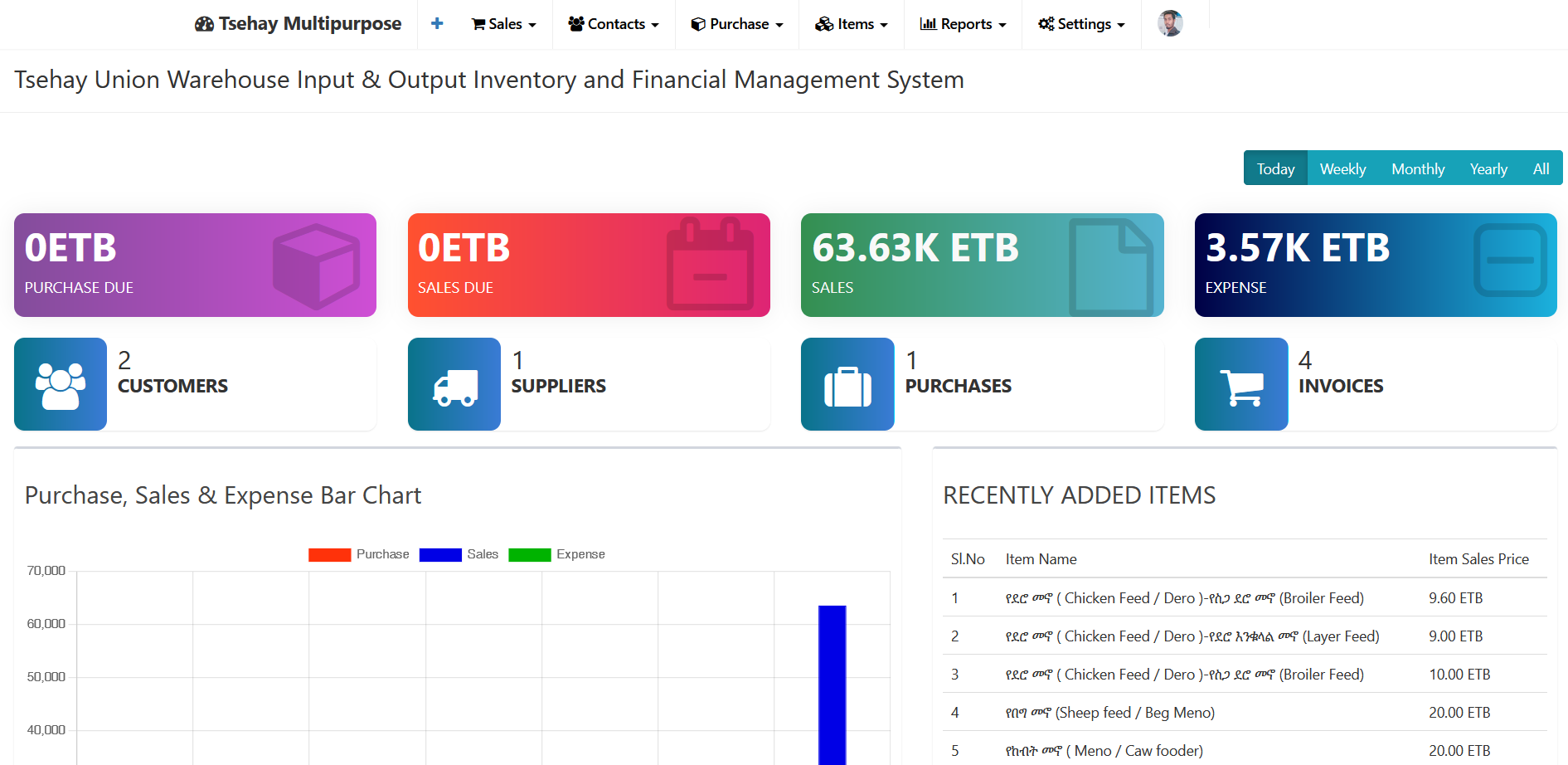Click the All period filter button
1568x765 pixels.
click(1541, 168)
